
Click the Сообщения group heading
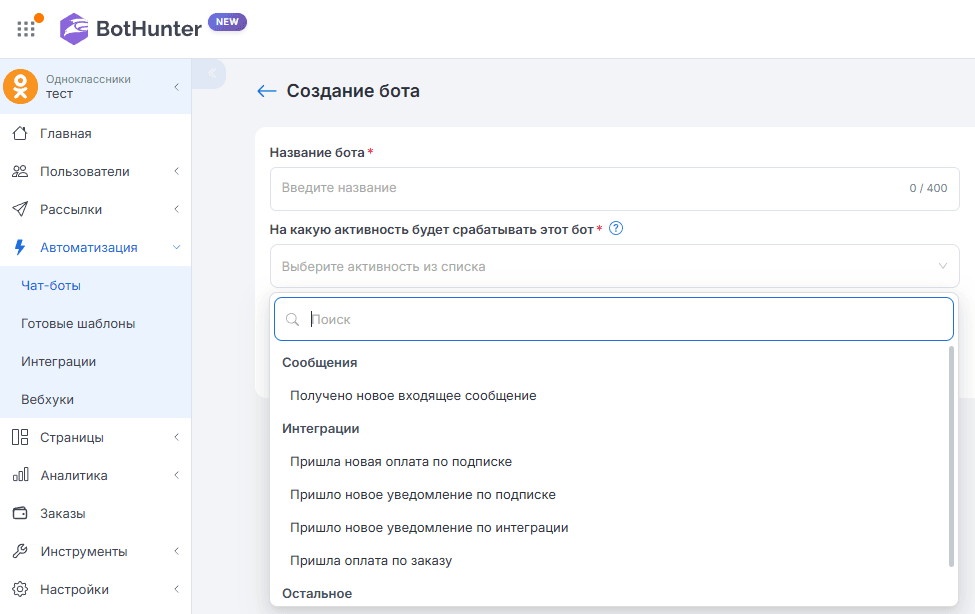tap(320, 363)
